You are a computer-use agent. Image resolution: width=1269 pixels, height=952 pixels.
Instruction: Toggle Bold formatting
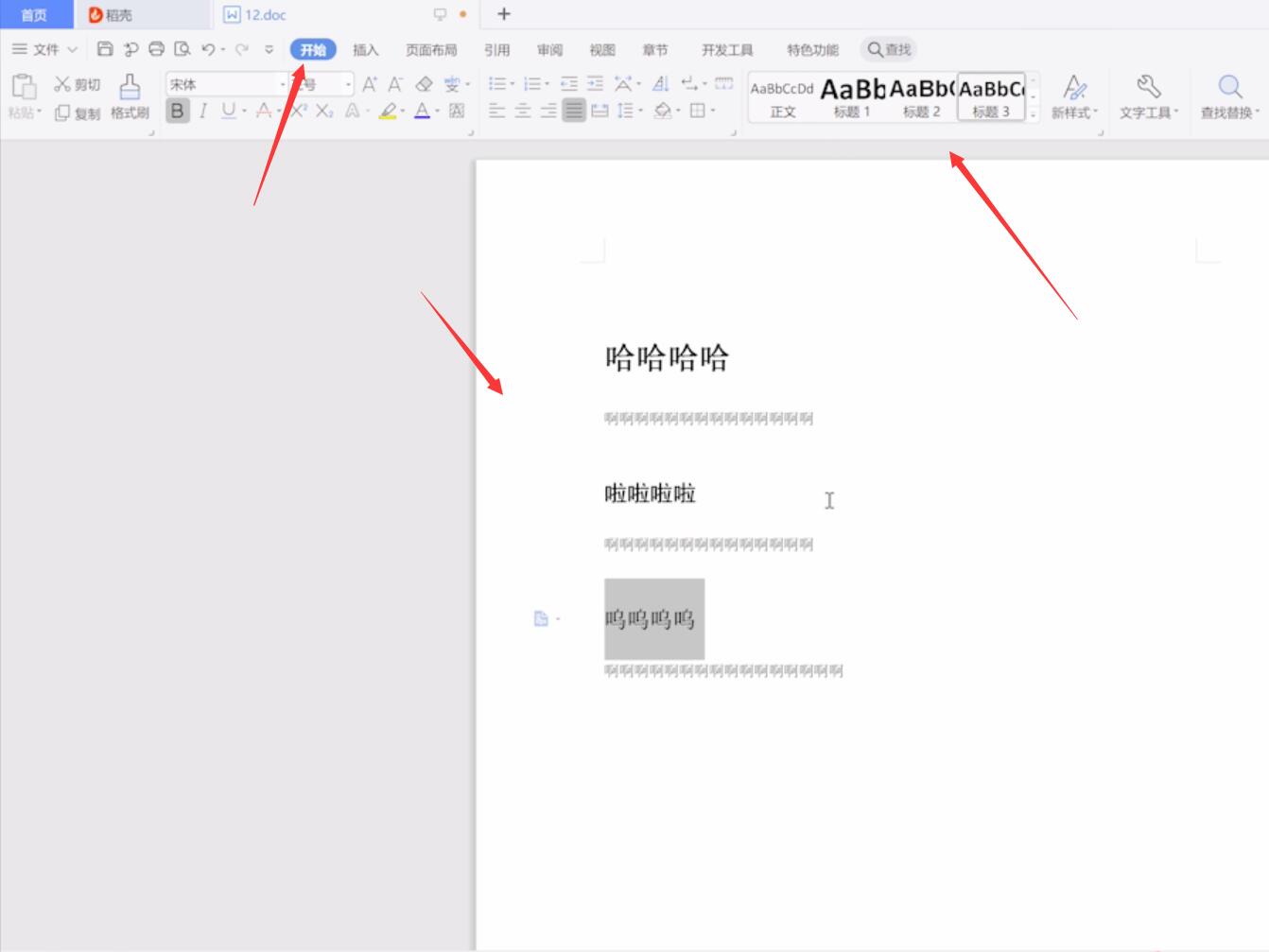[x=177, y=111]
